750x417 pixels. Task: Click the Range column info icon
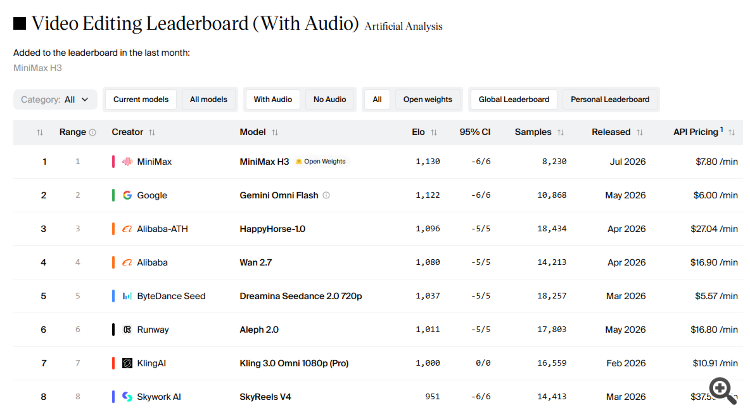[93, 132]
